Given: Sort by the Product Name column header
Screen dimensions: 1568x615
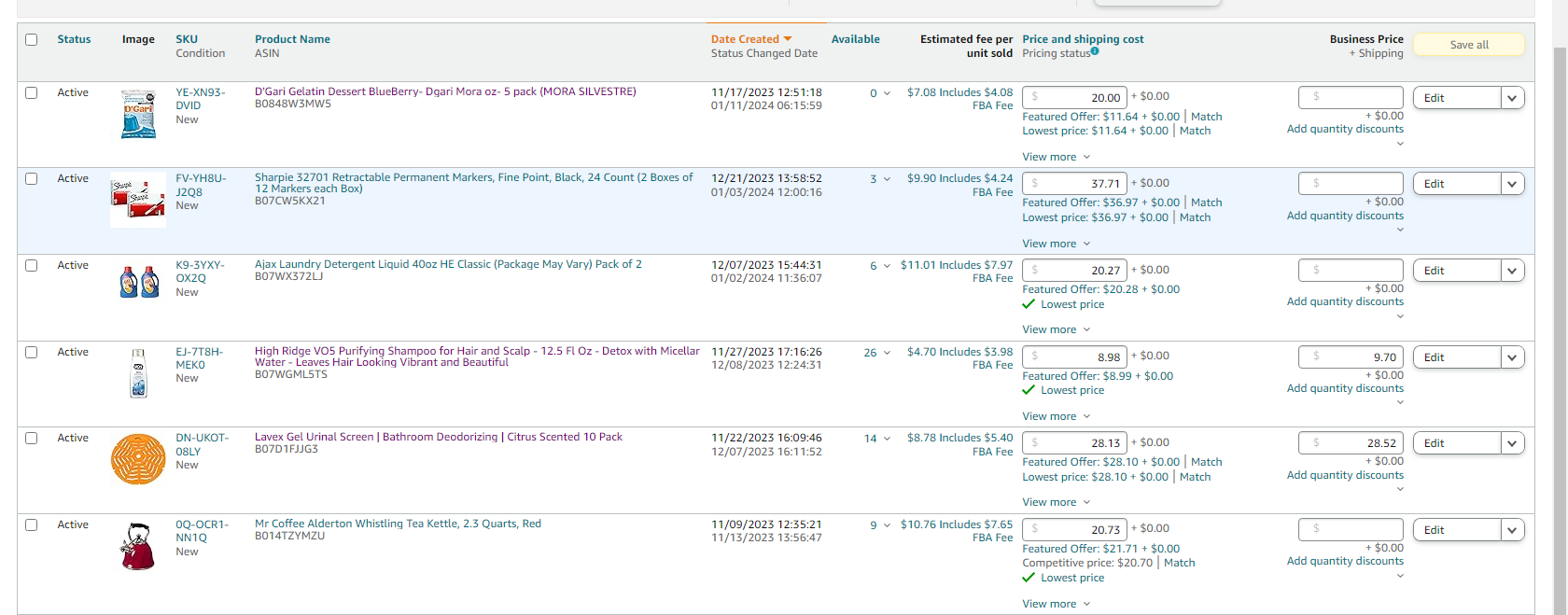Looking at the screenshot, I should tap(292, 39).
